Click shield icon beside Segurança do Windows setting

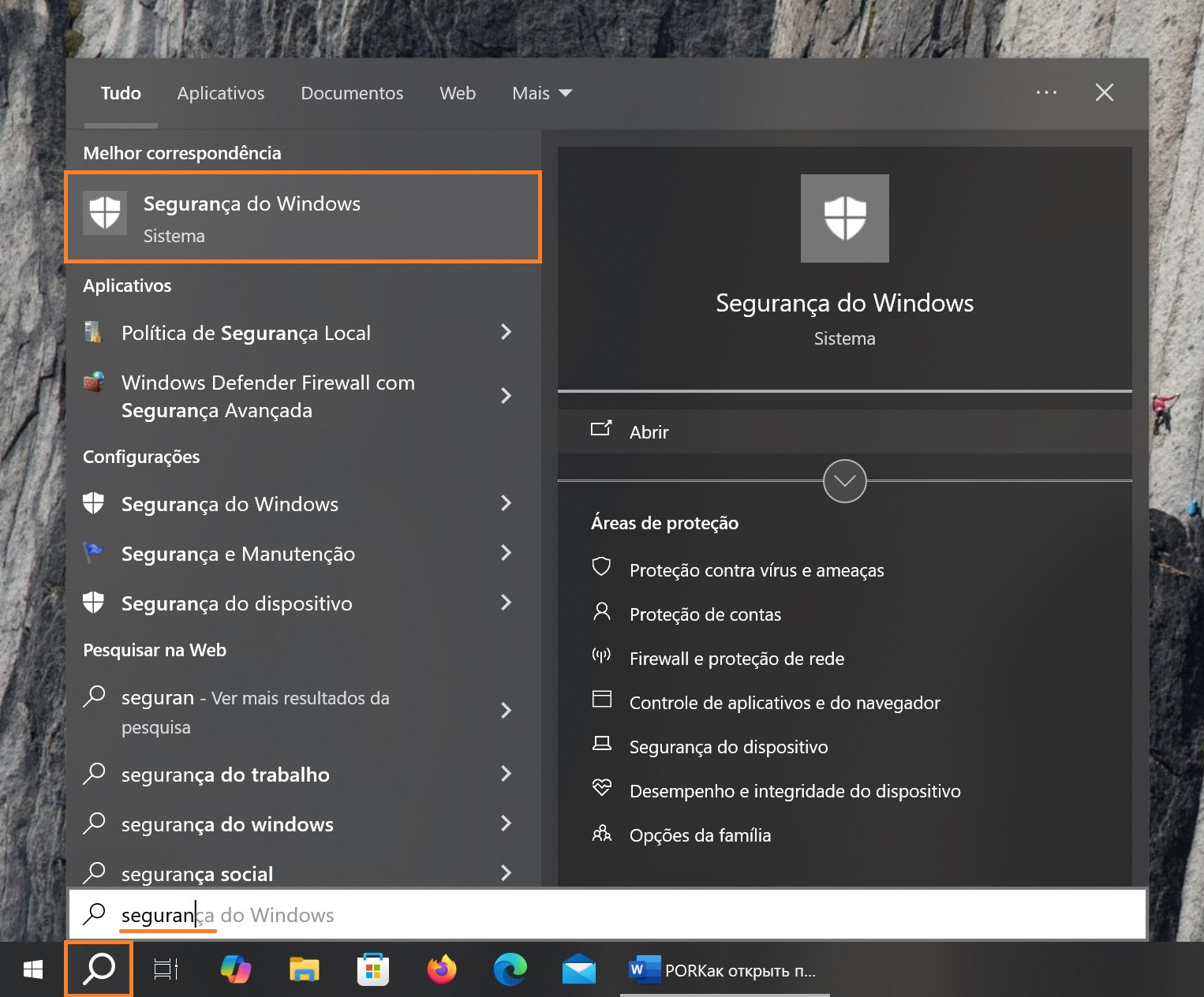click(93, 503)
